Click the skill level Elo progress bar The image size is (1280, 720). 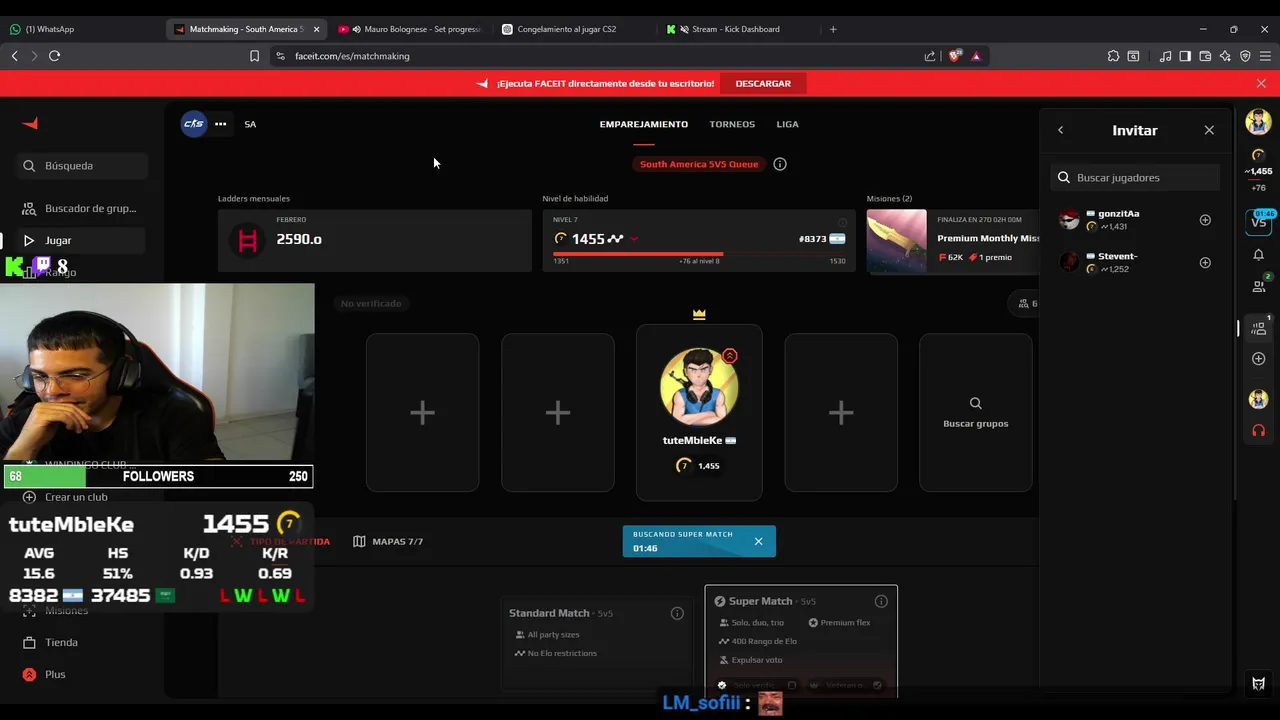699,253
